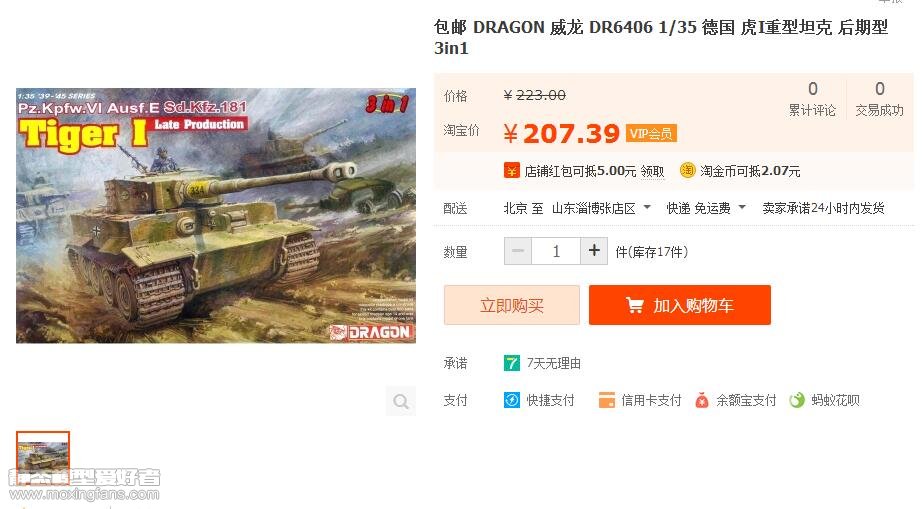Click the magnifier zoom icon under product image

click(401, 401)
